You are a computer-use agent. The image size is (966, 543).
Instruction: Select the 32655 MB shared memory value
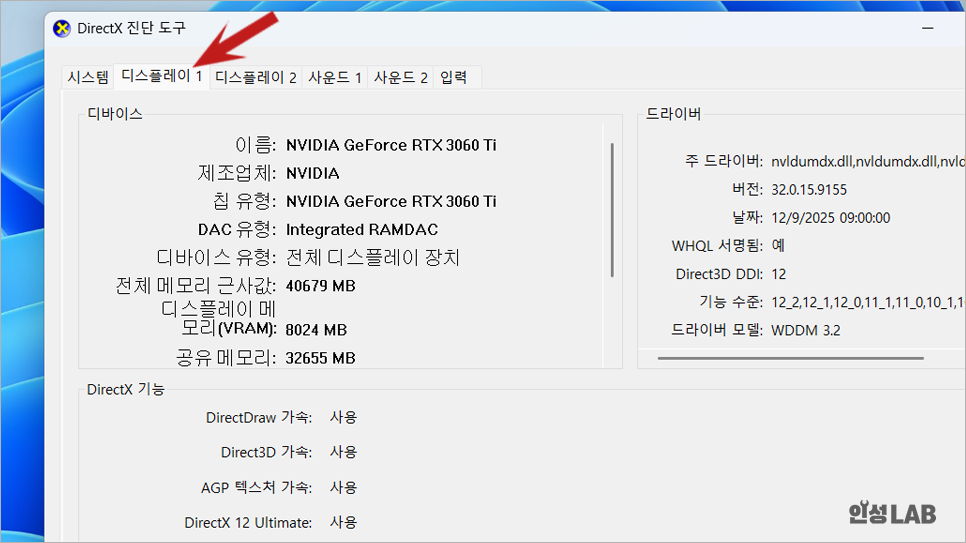320,358
